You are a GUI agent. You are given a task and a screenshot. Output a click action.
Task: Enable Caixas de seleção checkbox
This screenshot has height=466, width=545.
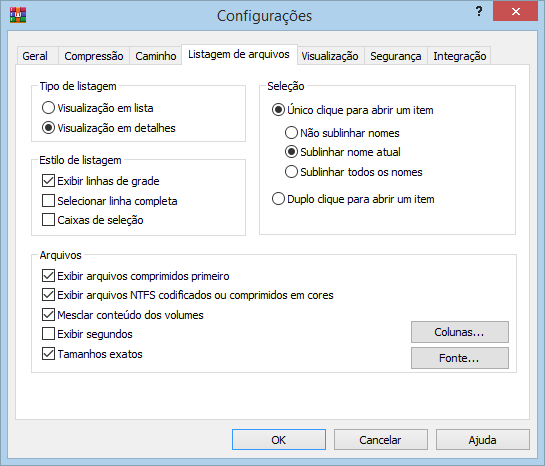[92, 220]
